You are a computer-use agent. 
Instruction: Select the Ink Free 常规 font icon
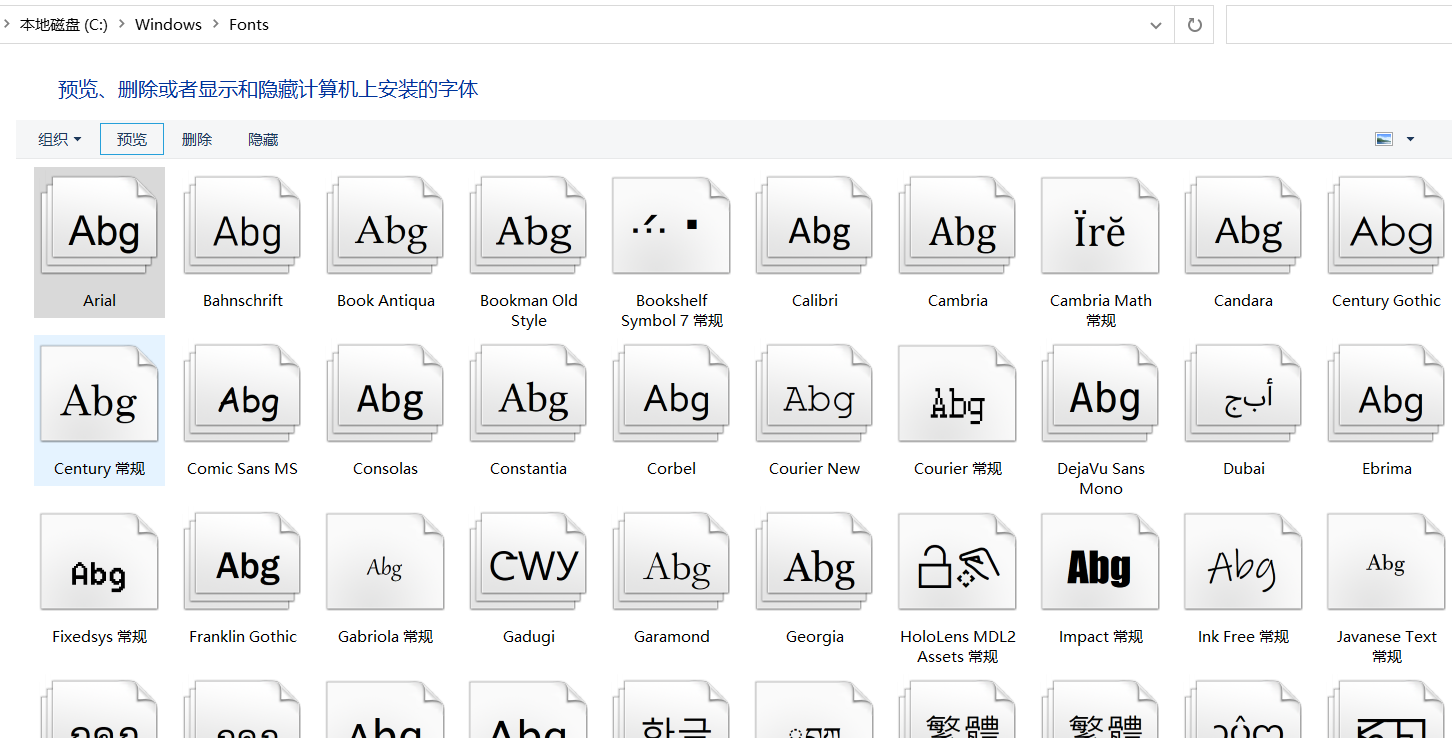click(x=1243, y=562)
